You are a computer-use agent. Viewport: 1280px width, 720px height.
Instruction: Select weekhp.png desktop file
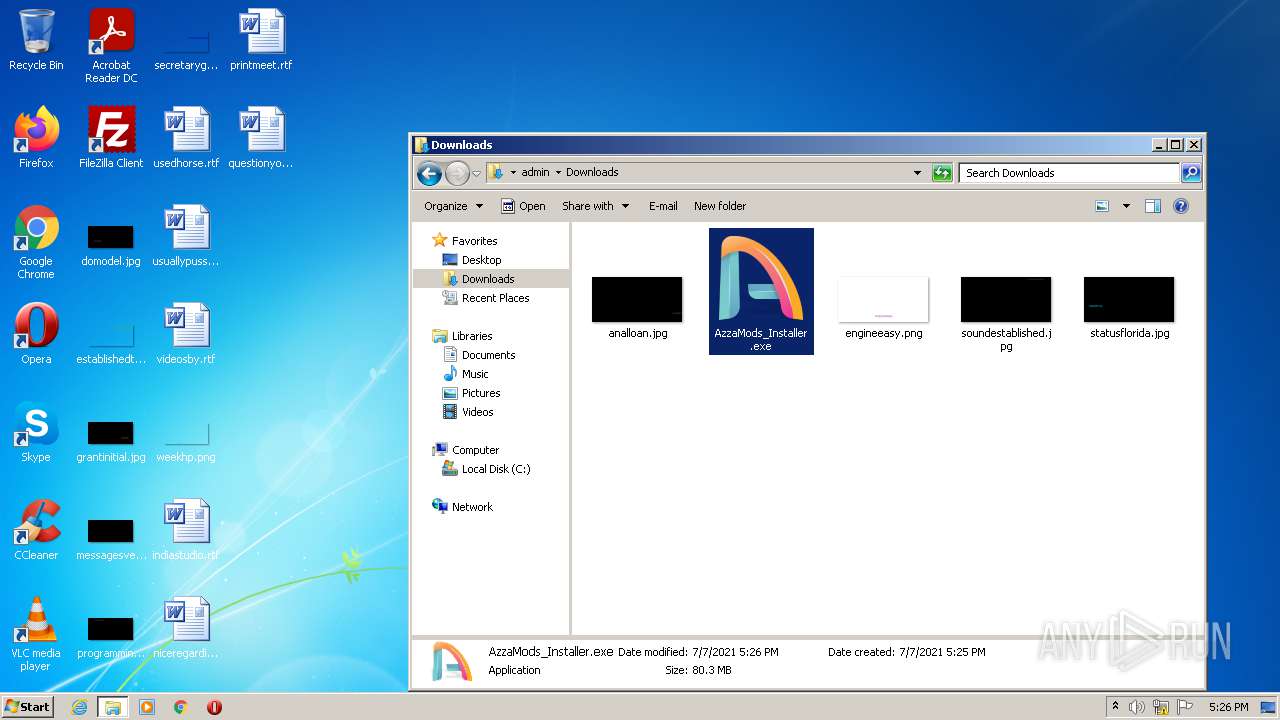coord(186,442)
